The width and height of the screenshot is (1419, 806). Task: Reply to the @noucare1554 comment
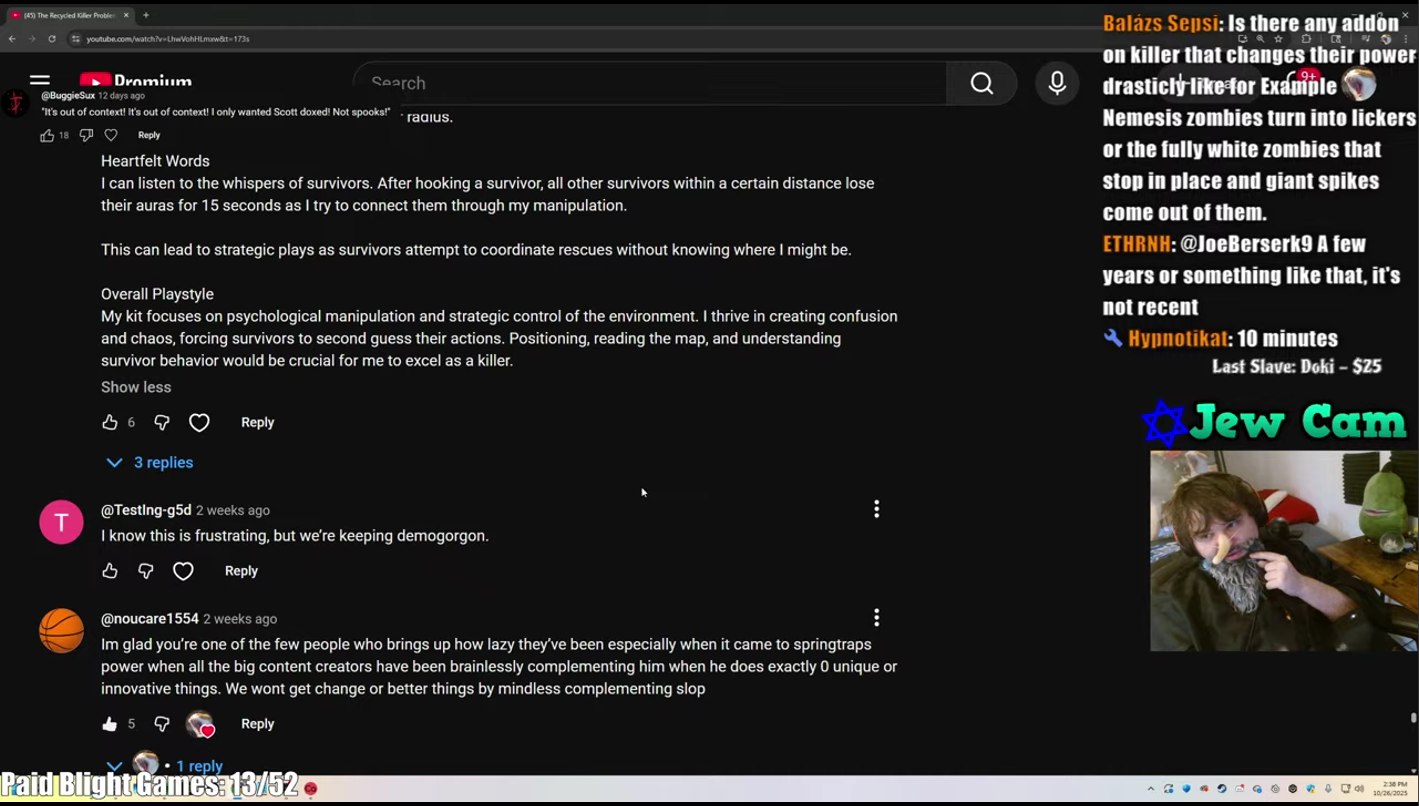(x=257, y=724)
